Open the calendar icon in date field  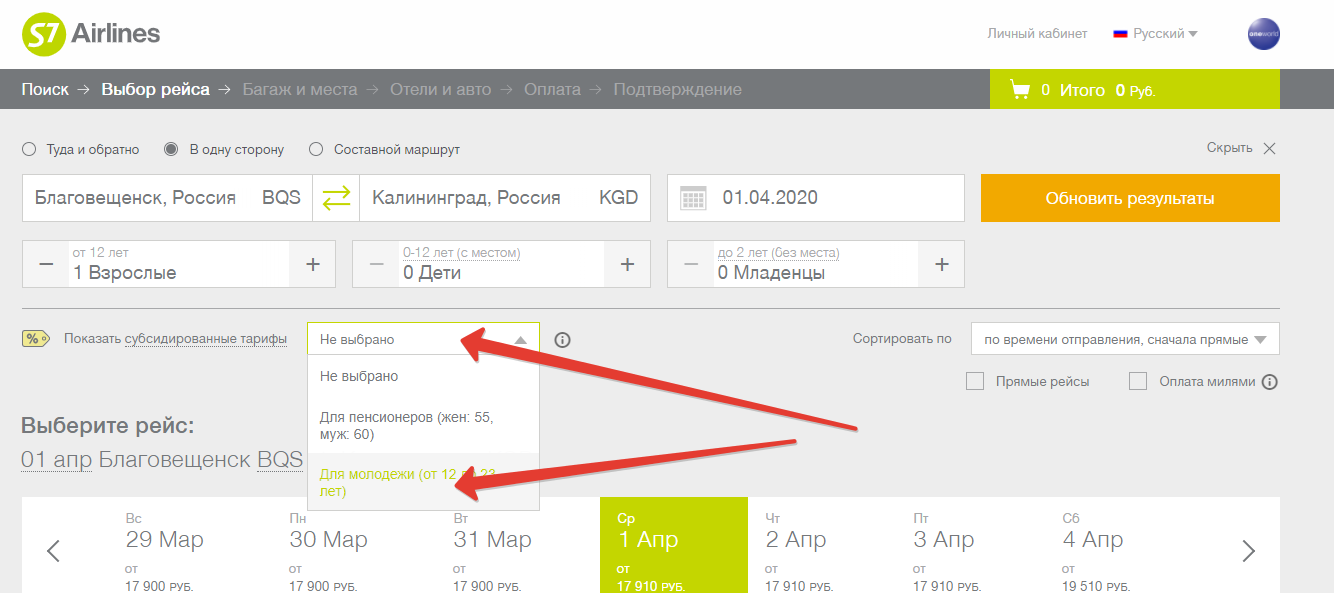pyautogui.click(x=693, y=198)
